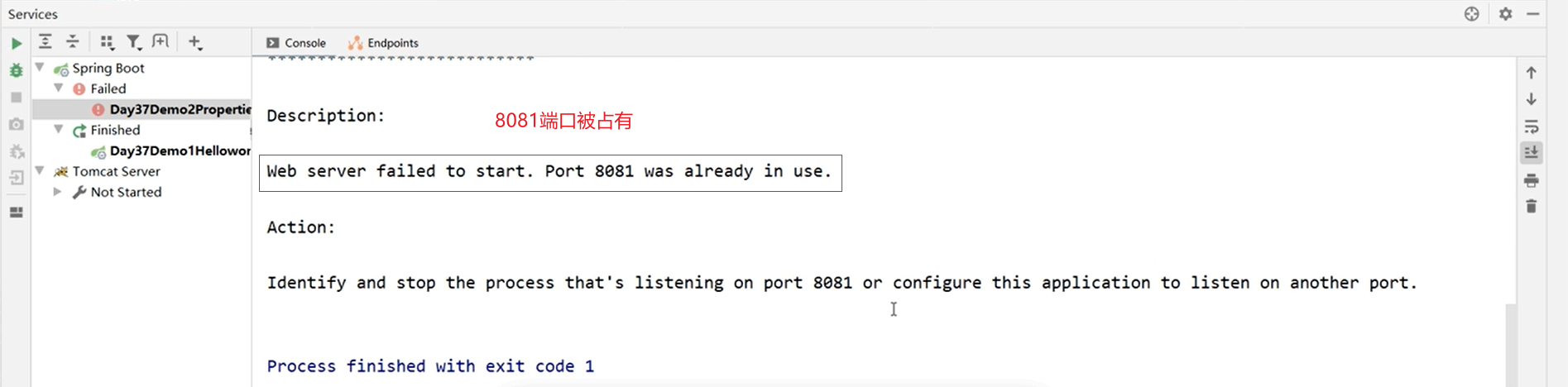Clear console output with trash icon

[1532, 206]
